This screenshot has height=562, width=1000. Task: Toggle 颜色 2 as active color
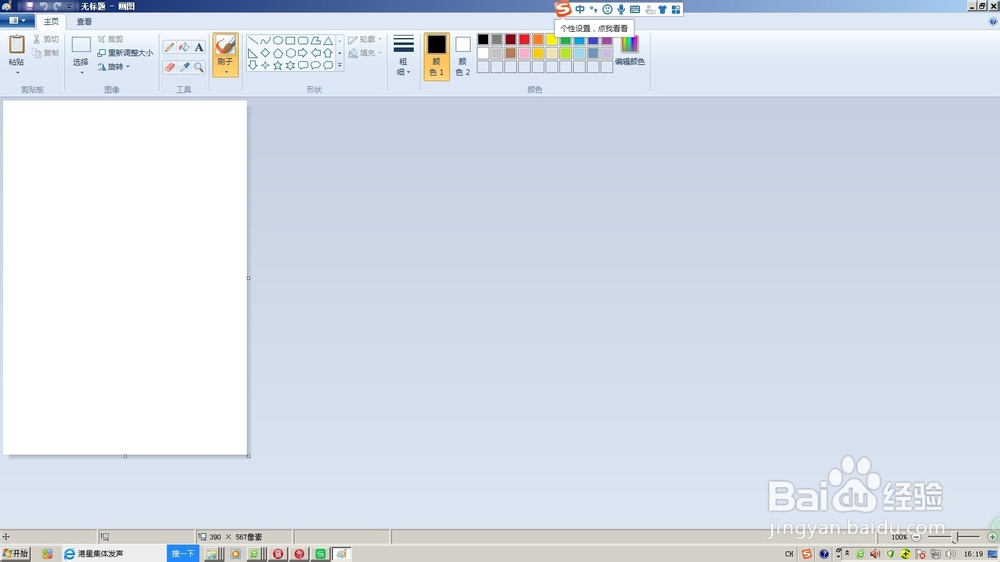click(463, 56)
